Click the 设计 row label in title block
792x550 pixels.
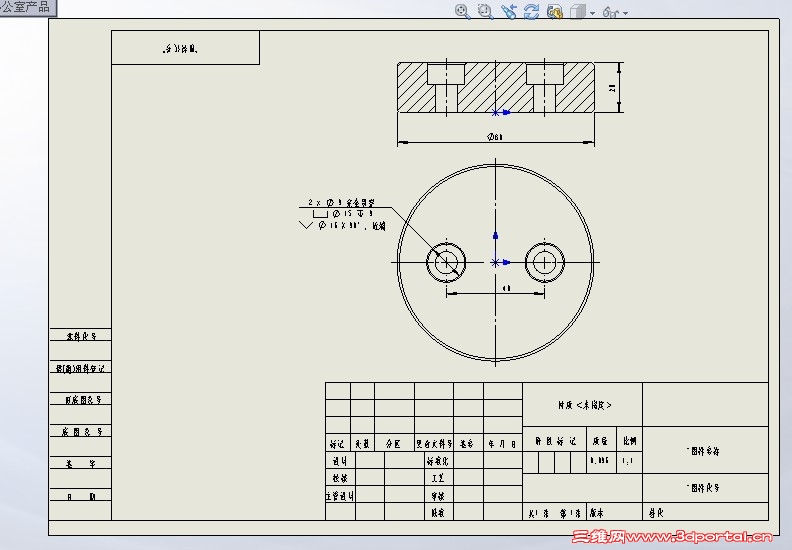click(x=340, y=461)
